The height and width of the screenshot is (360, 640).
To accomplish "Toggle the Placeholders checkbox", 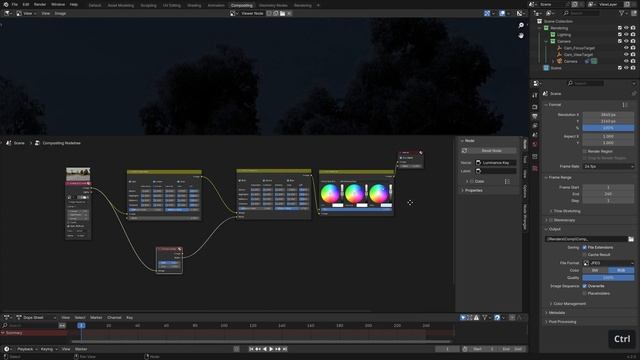I will (585, 293).
